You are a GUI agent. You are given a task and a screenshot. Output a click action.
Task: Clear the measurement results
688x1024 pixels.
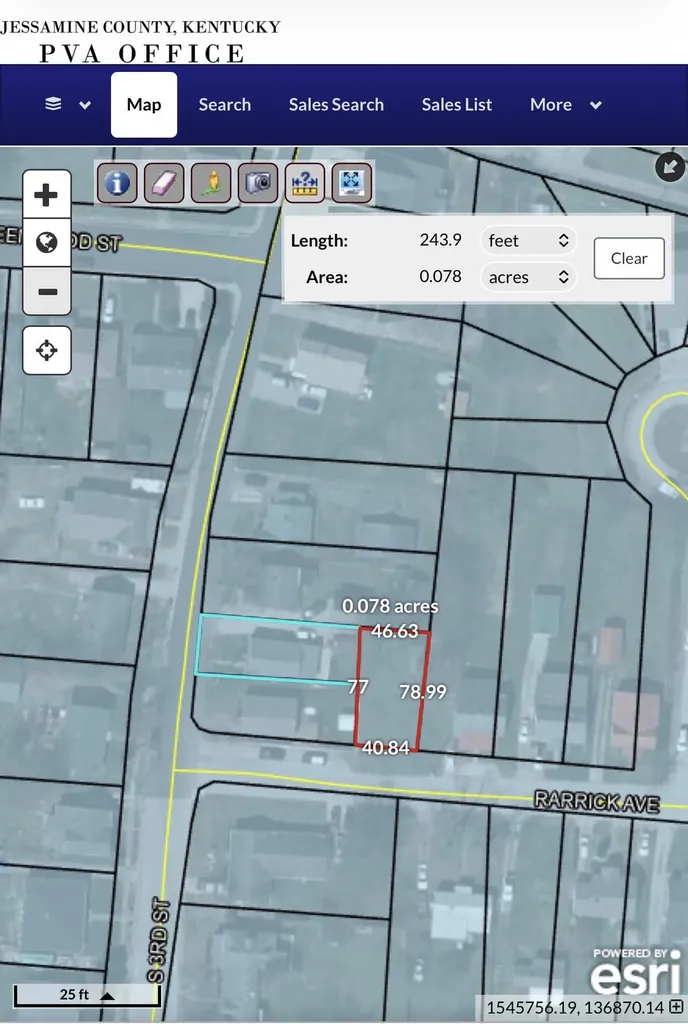629,258
